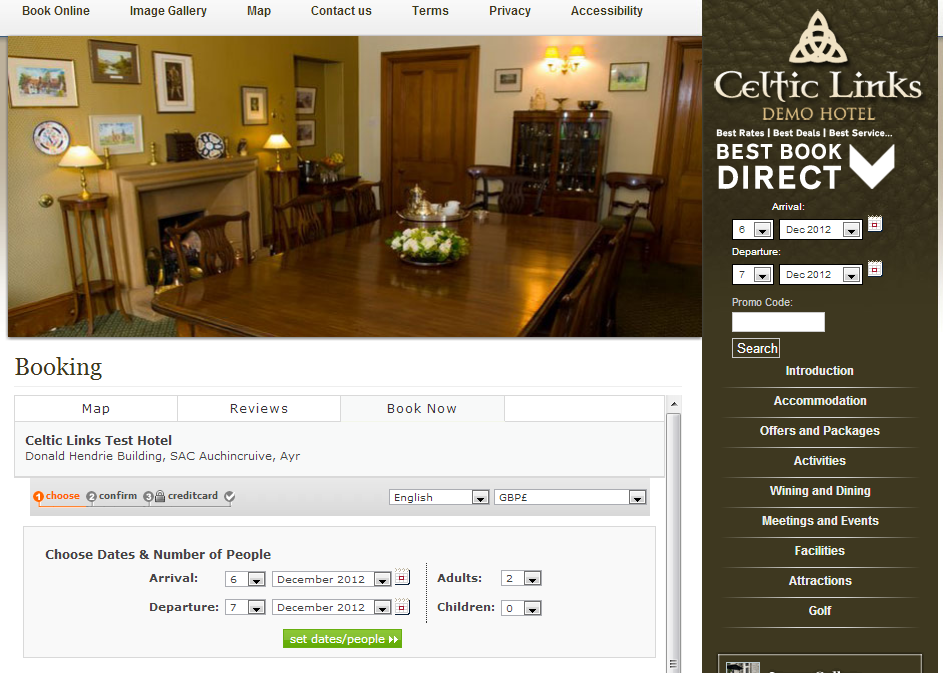Image resolution: width=943 pixels, height=673 pixels.
Task: Switch to the Book Now tab
Action: click(422, 408)
